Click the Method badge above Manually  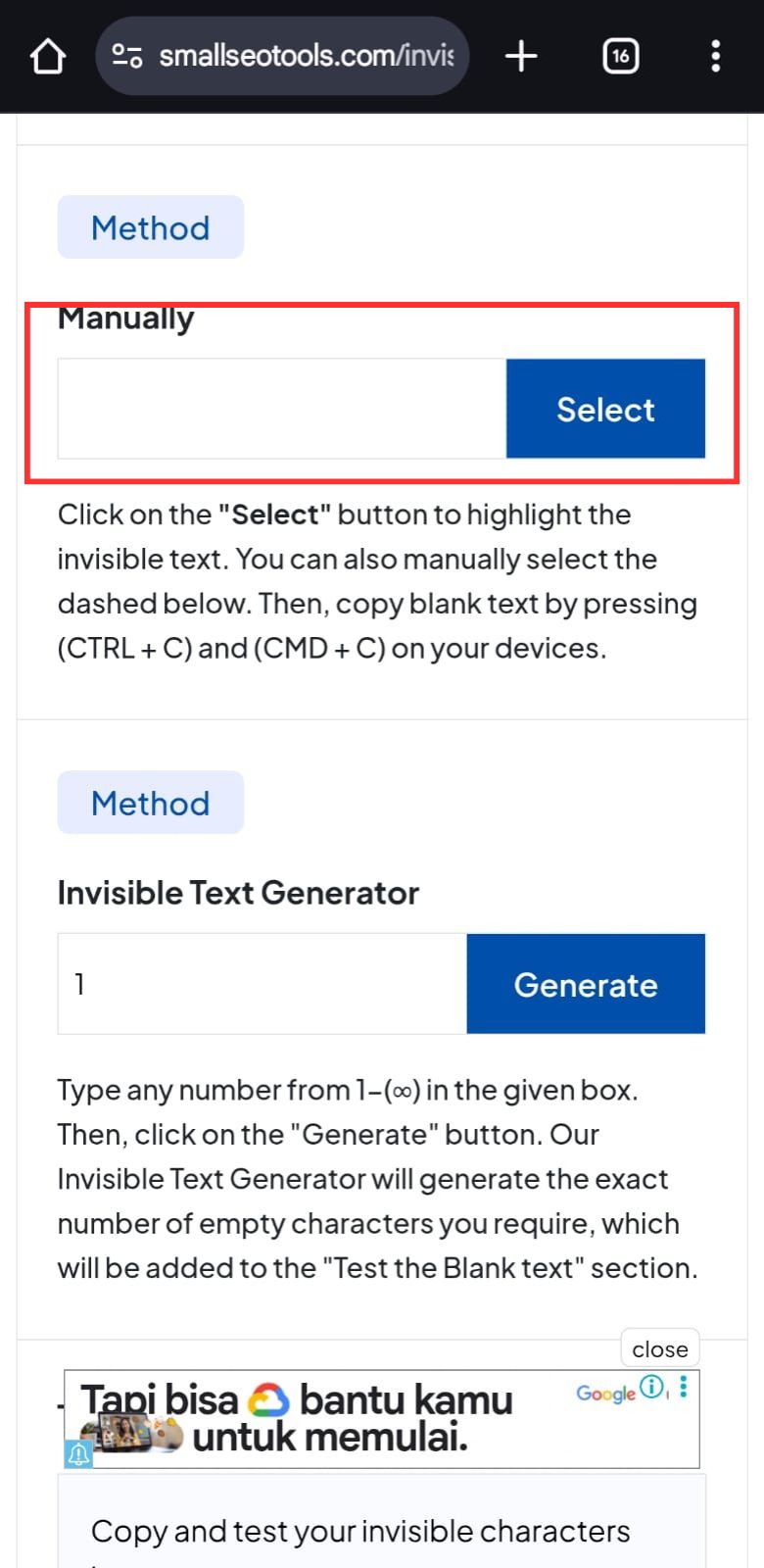tap(151, 227)
